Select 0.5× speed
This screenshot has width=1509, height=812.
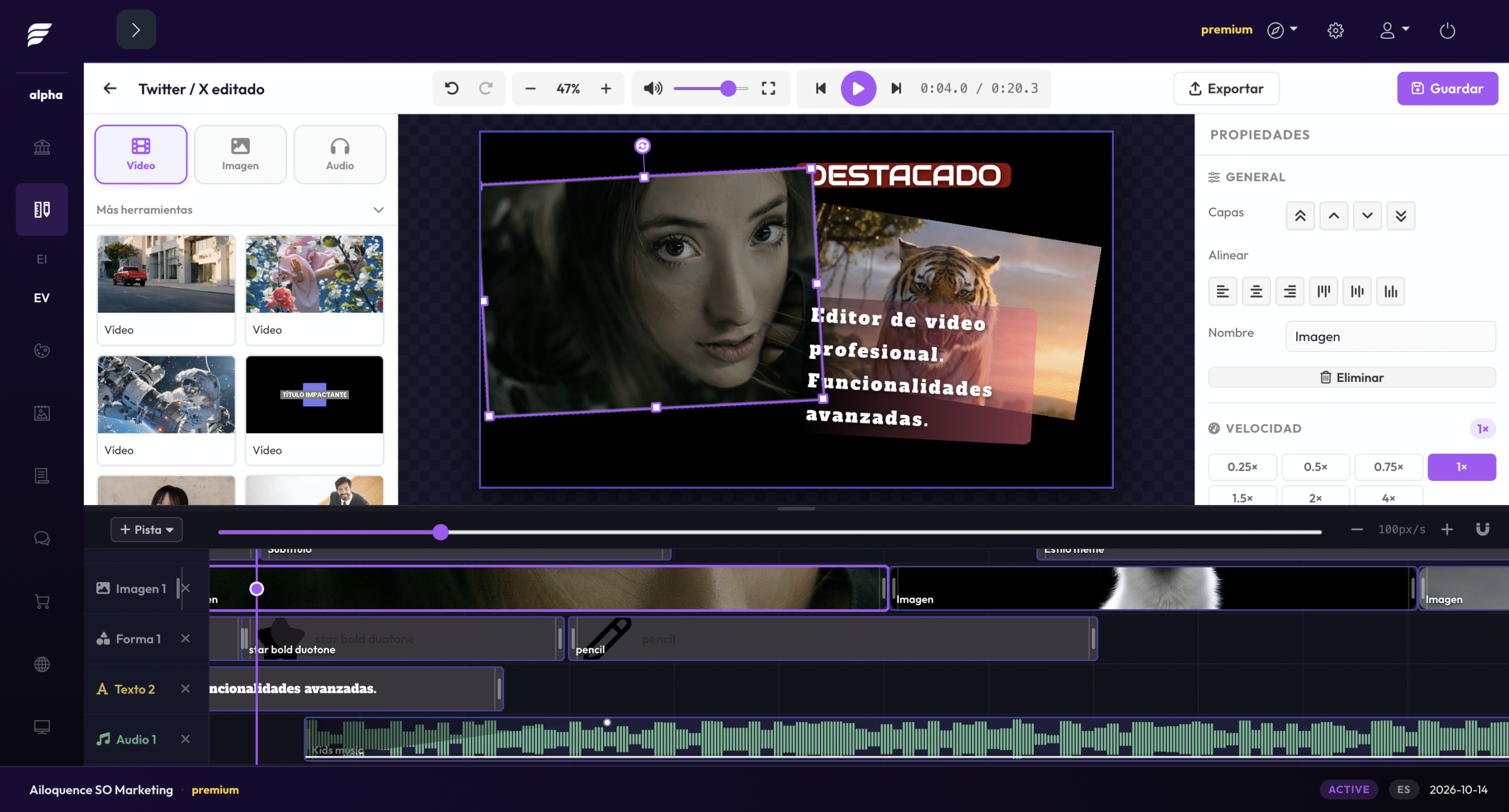1316,467
